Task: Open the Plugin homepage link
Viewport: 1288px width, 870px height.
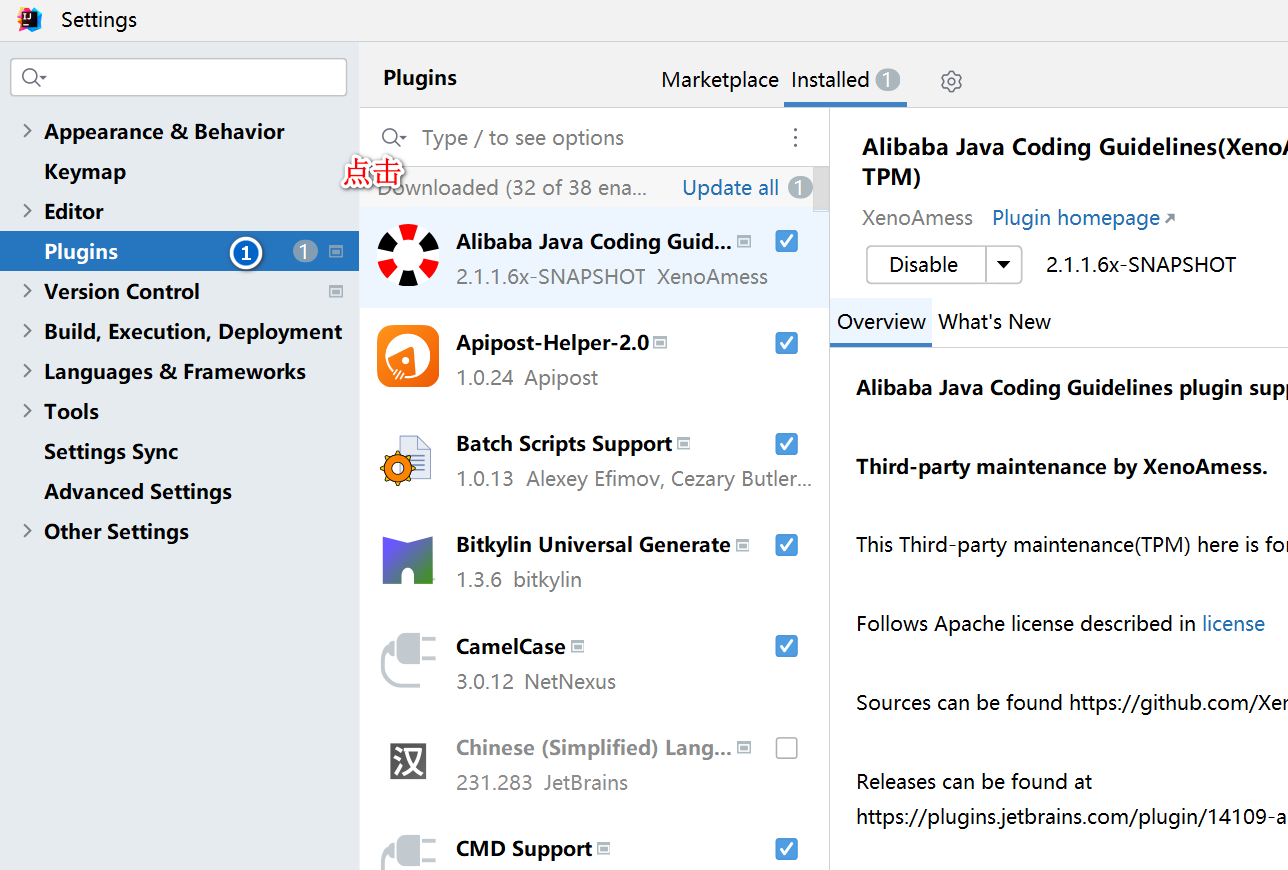Action: pyautogui.click(x=1076, y=218)
